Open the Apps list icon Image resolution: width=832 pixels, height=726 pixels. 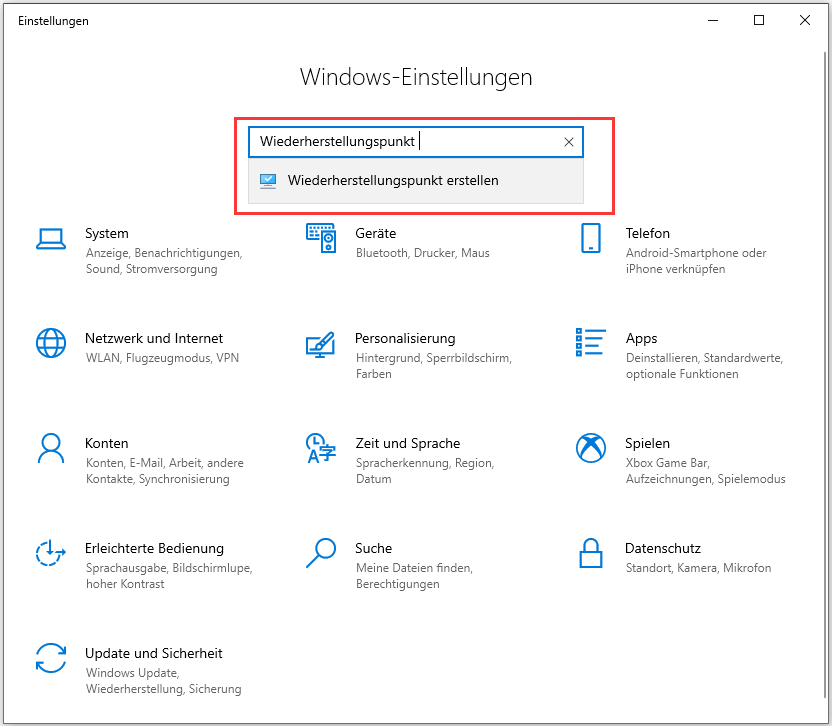click(590, 343)
